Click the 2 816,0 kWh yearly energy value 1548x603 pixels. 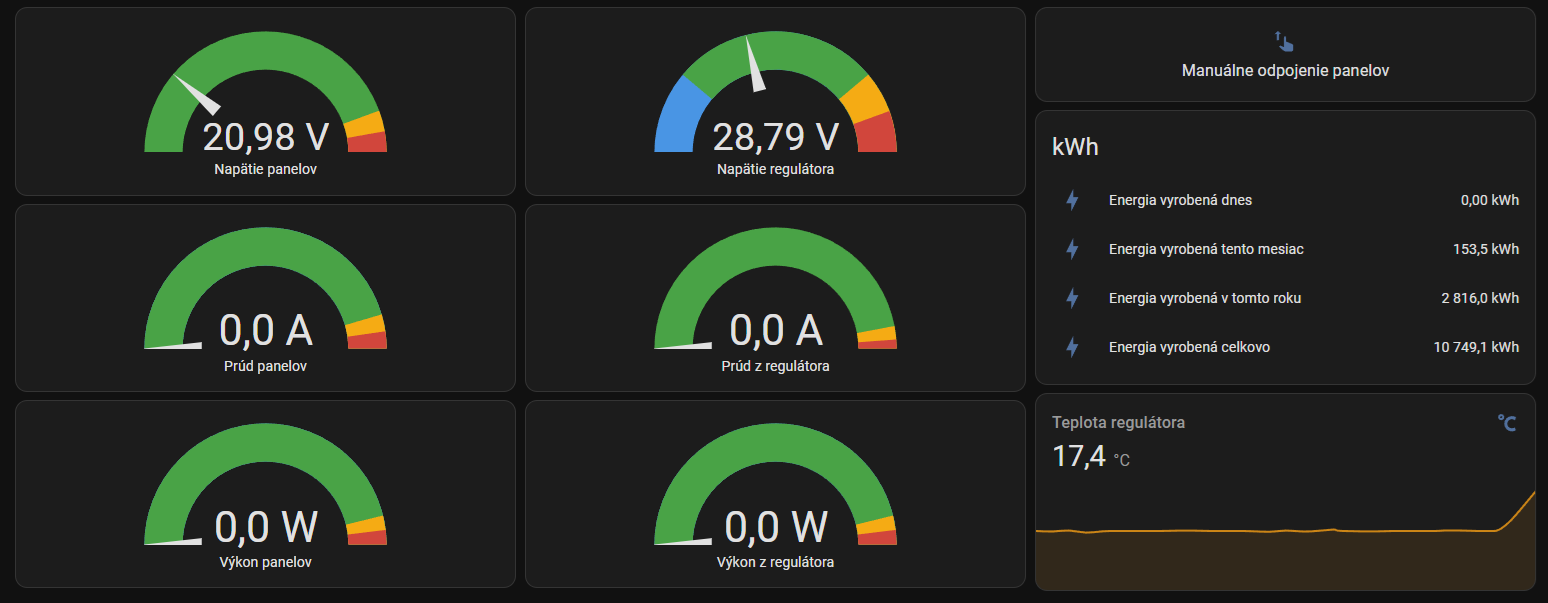[1480, 298]
